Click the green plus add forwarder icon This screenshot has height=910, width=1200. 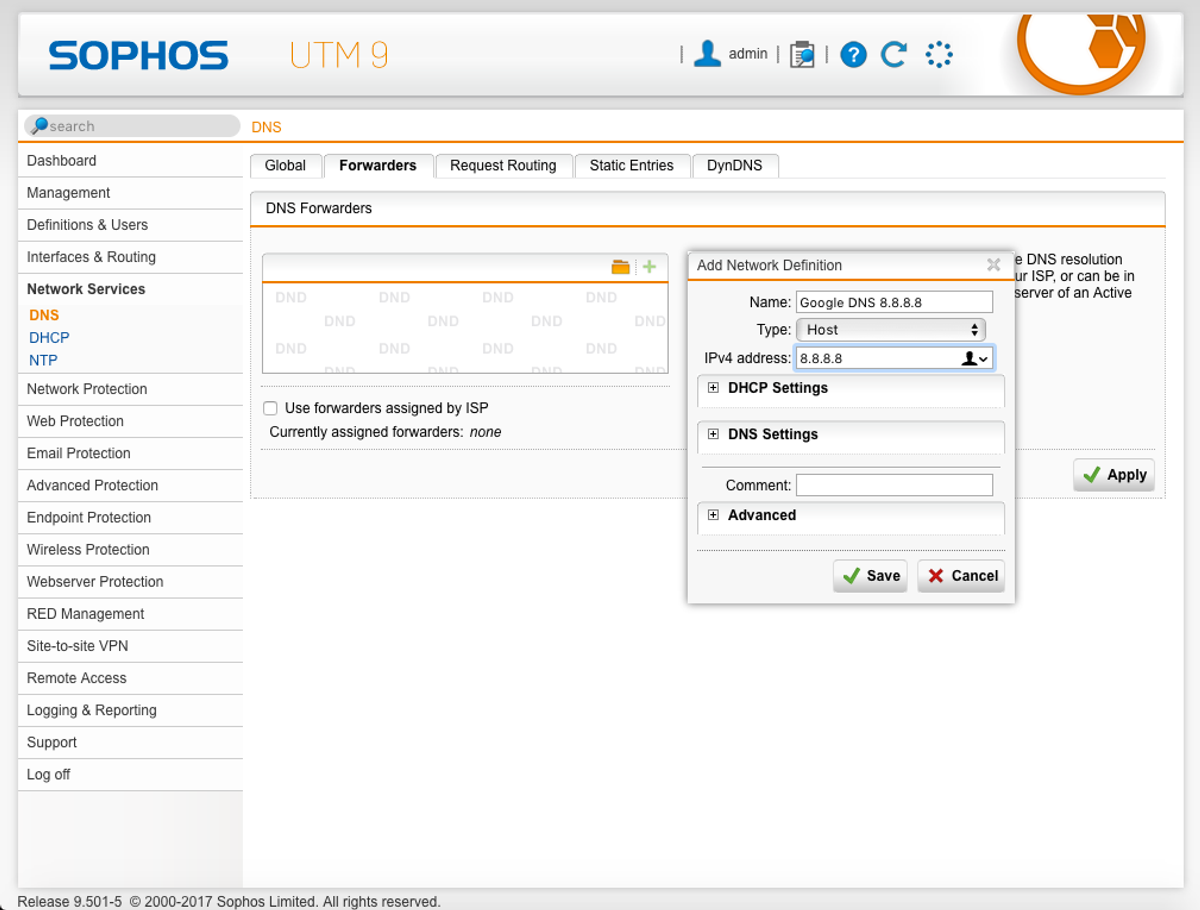(x=649, y=267)
